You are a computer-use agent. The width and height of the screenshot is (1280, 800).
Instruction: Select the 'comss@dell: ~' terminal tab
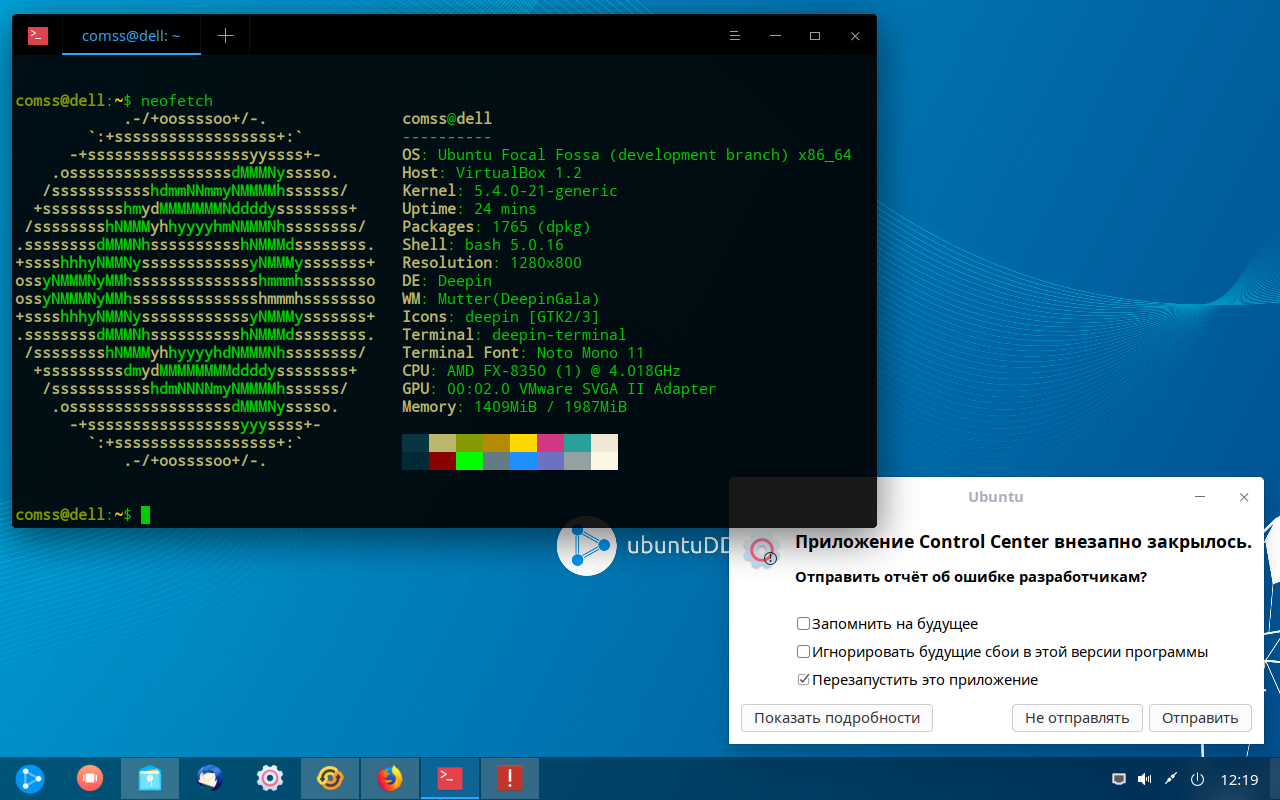(x=130, y=36)
